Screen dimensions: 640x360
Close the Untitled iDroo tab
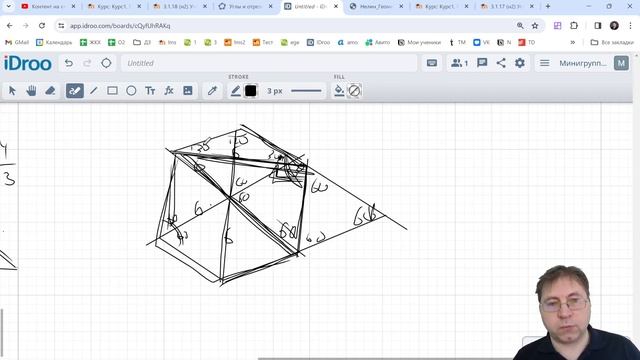pos(336,7)
